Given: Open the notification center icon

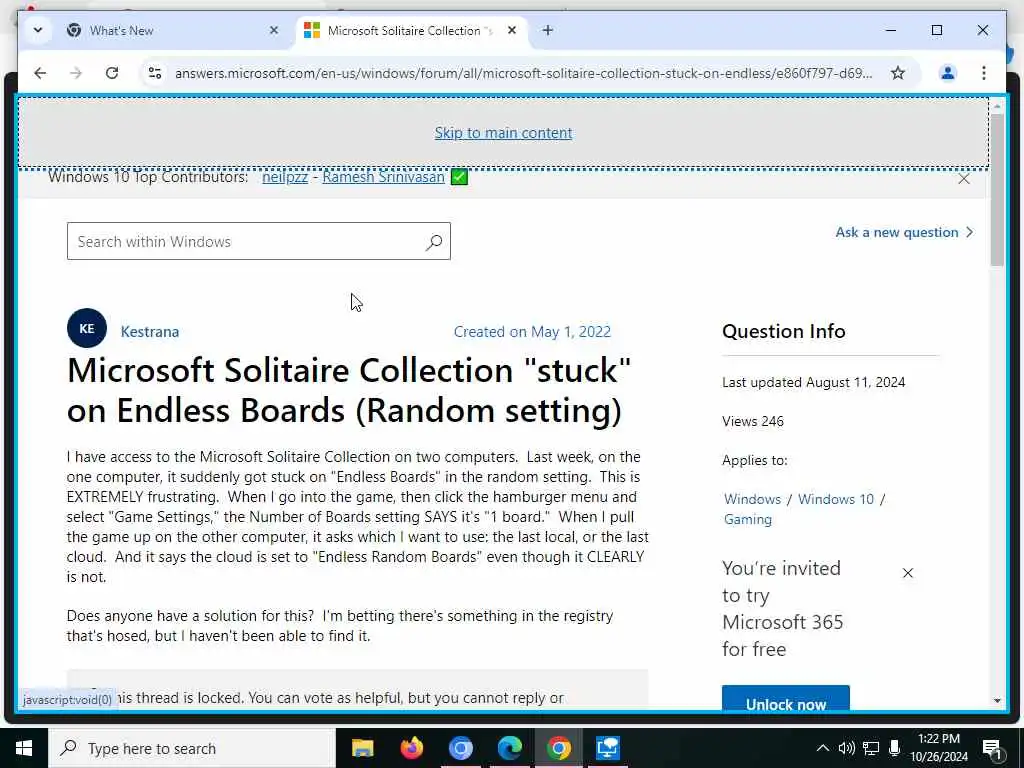Looking at the screenshot, I should (x=992, y=749).
